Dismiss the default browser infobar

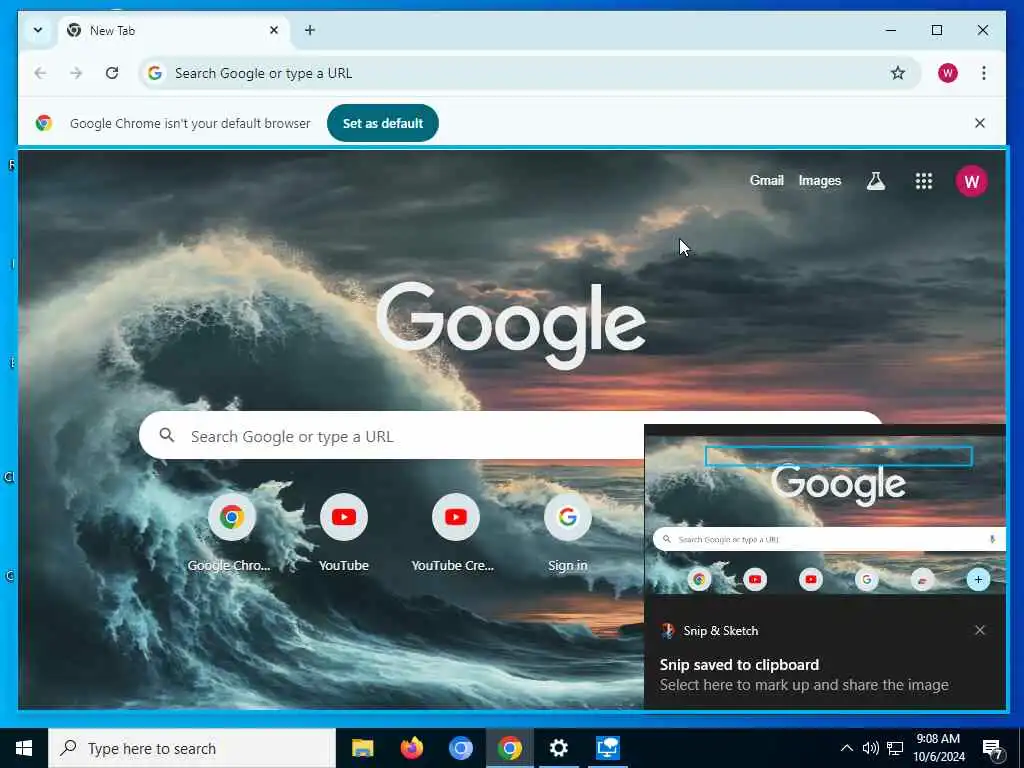point(980,123)
